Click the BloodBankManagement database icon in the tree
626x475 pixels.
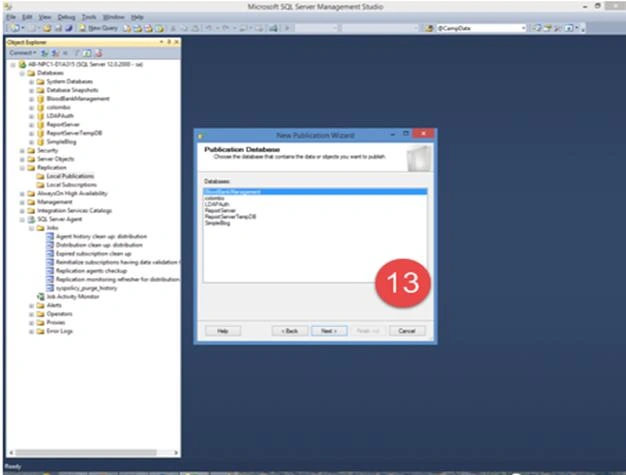(x=40, y=99)
